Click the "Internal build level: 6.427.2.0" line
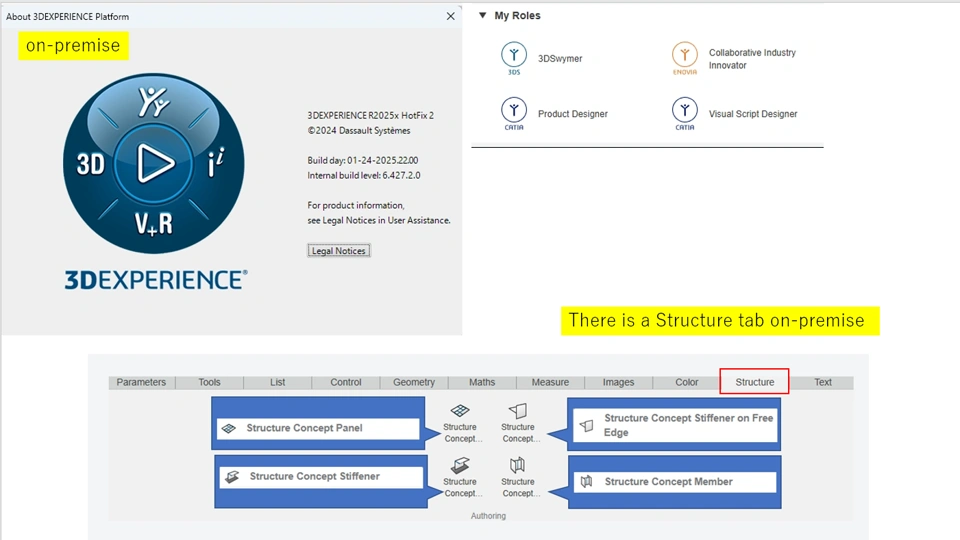 coord(364,175)
